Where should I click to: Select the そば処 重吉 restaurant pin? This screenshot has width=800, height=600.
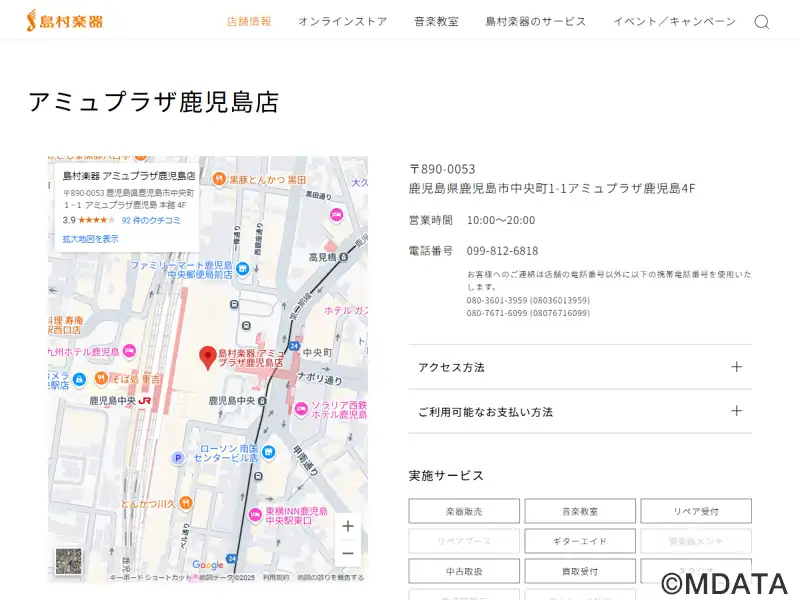(101, 379)
